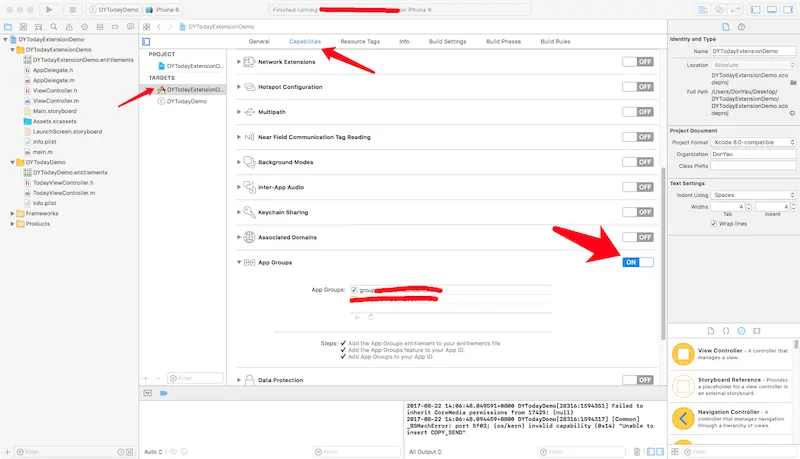Switch to the Info tab
Viewport: 800px width, 459px height.
tap(404, 42)
